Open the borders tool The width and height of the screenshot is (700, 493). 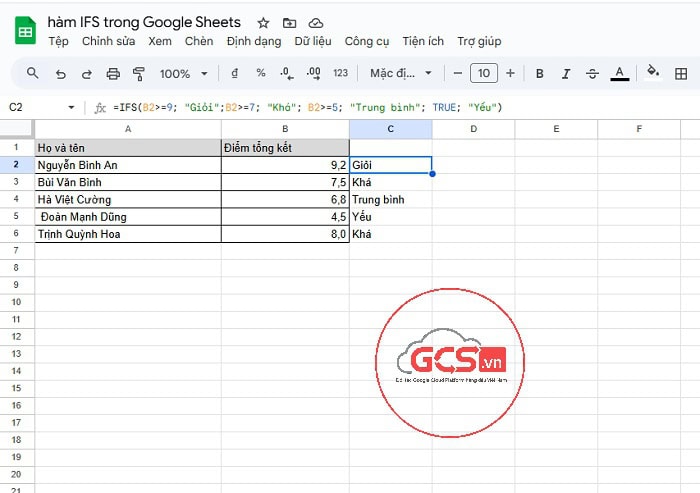coord(681,73)
